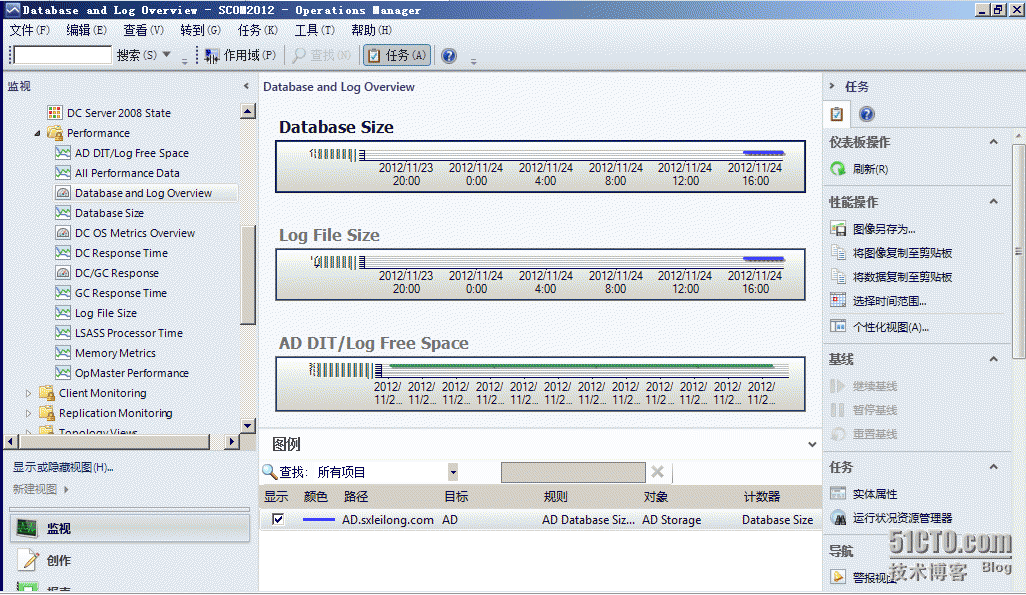Click 显示或隐藏视图(H)... link

pos(63,467)
